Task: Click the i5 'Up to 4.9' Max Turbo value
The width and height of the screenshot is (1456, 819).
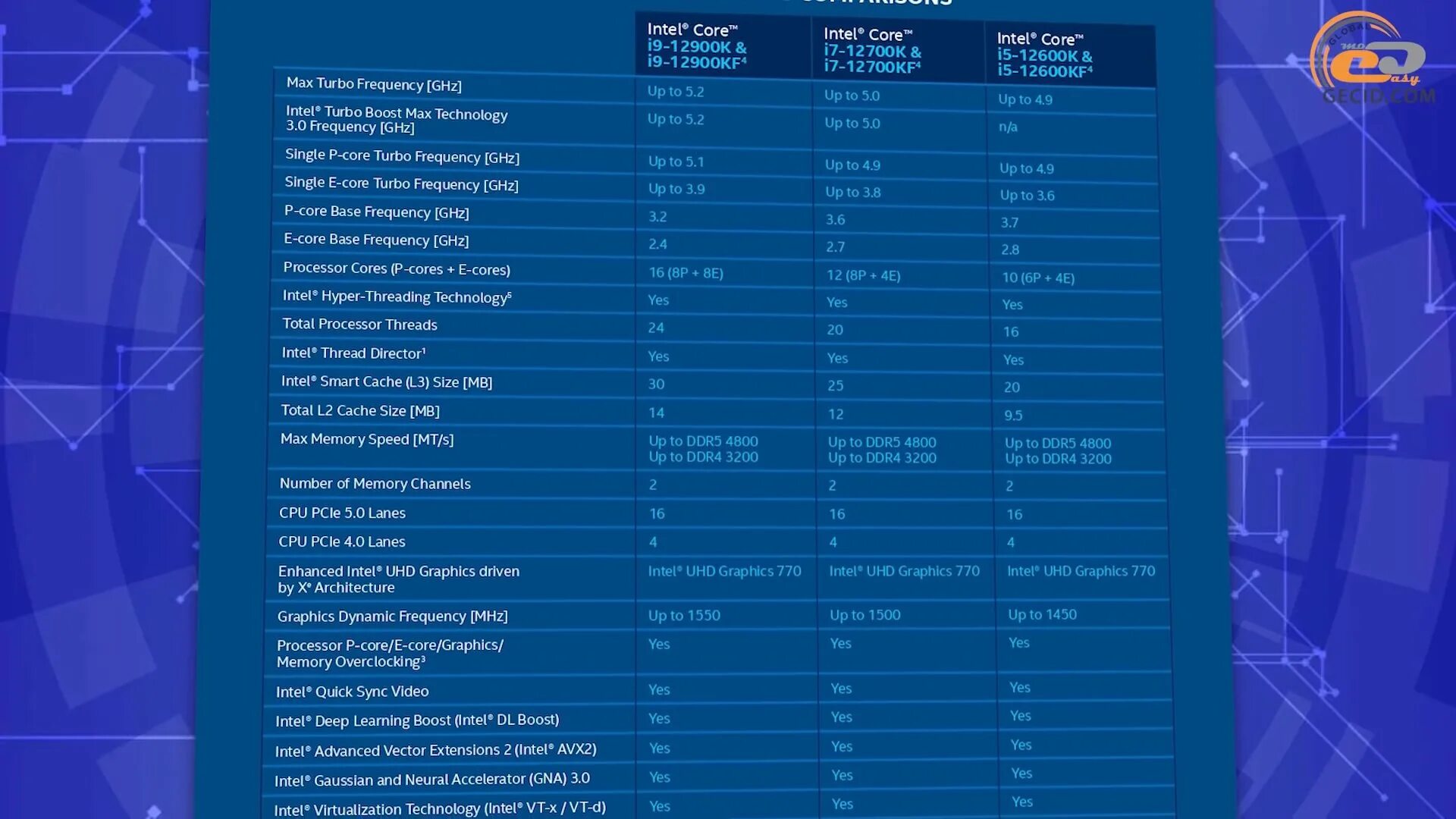Action: tap(1025, 99)
